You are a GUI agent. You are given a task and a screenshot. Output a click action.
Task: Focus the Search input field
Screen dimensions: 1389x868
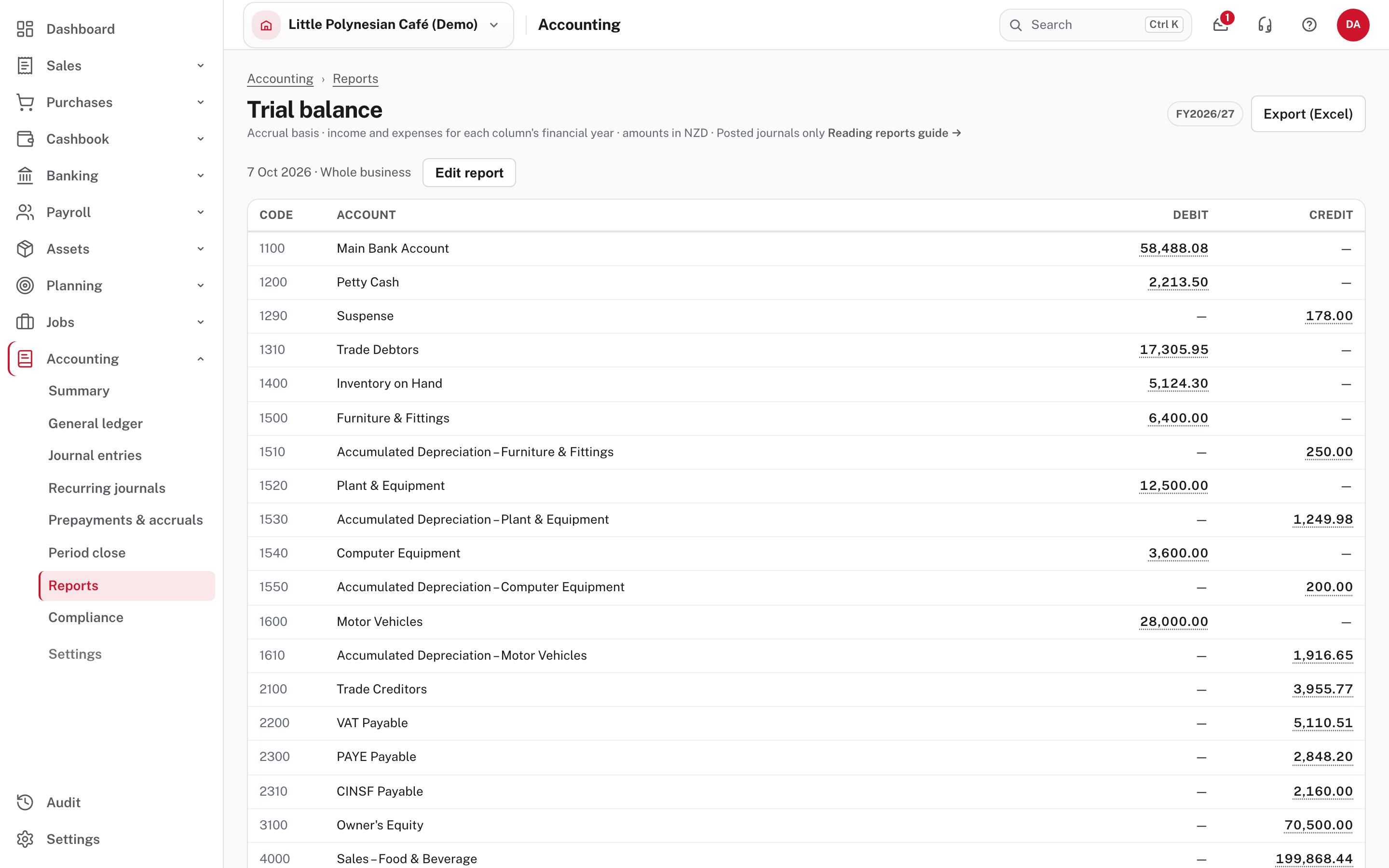tap(1095, 25)
